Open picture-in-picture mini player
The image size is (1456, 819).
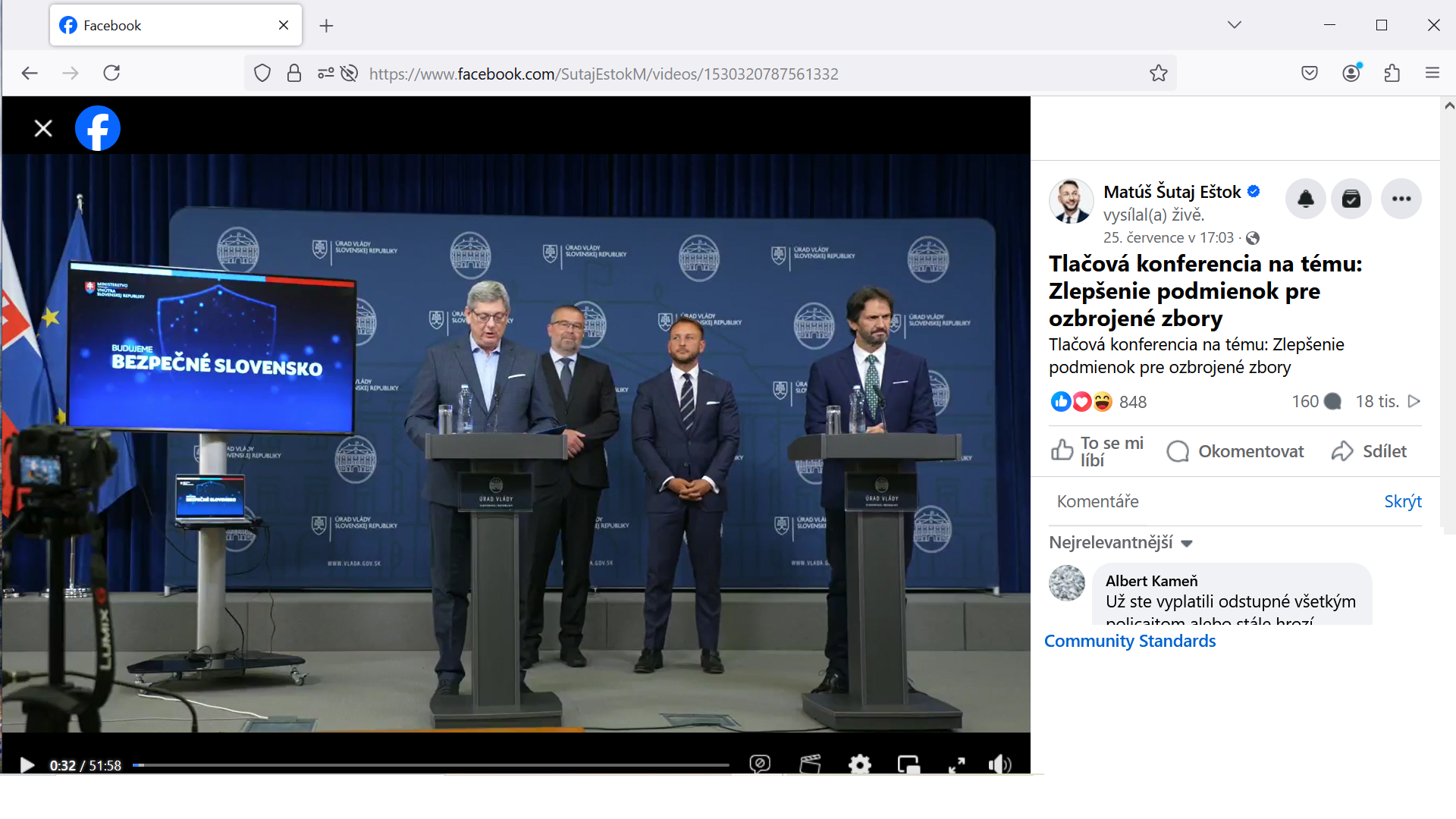(908, 764)
